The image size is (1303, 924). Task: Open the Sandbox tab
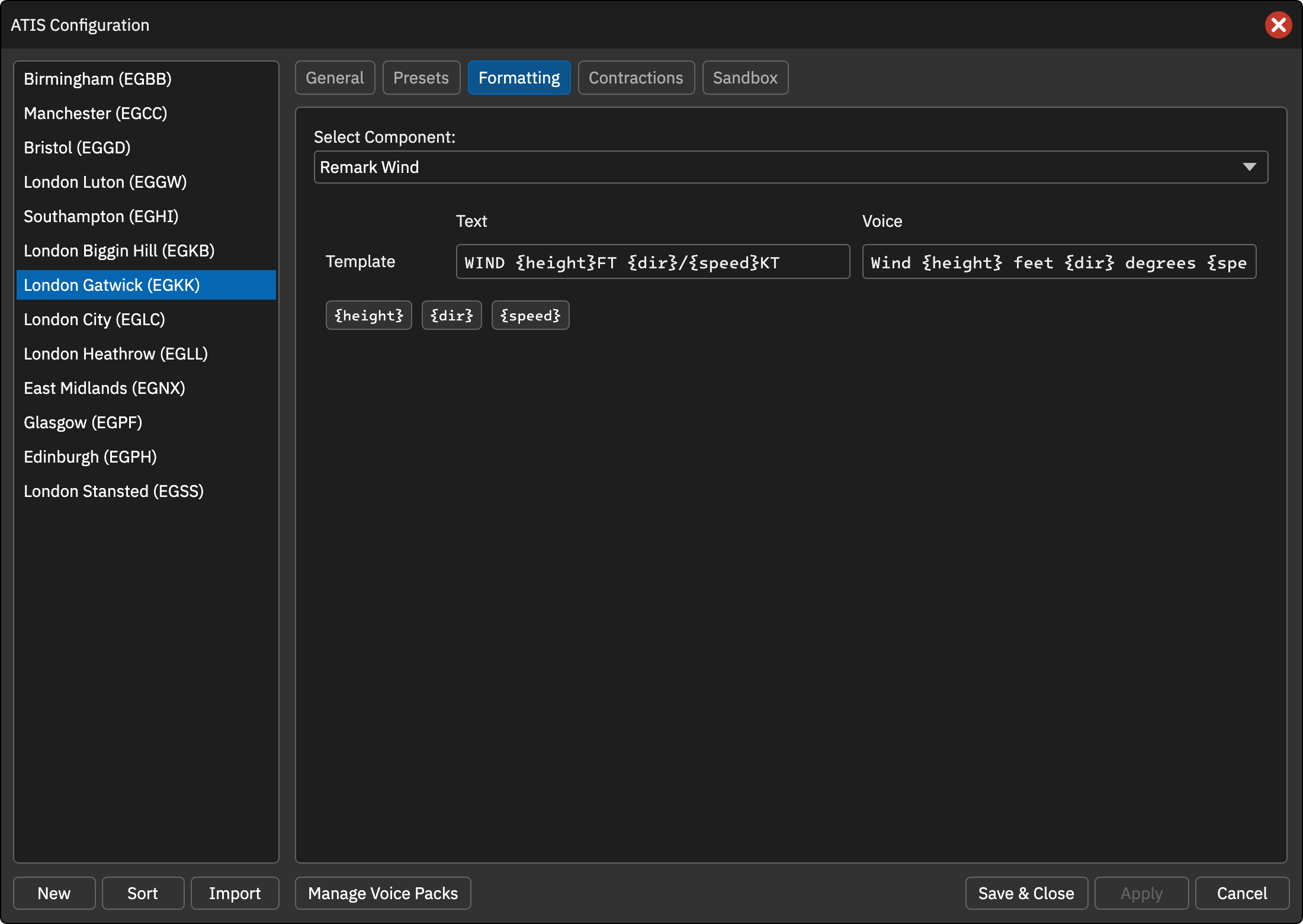745,78
